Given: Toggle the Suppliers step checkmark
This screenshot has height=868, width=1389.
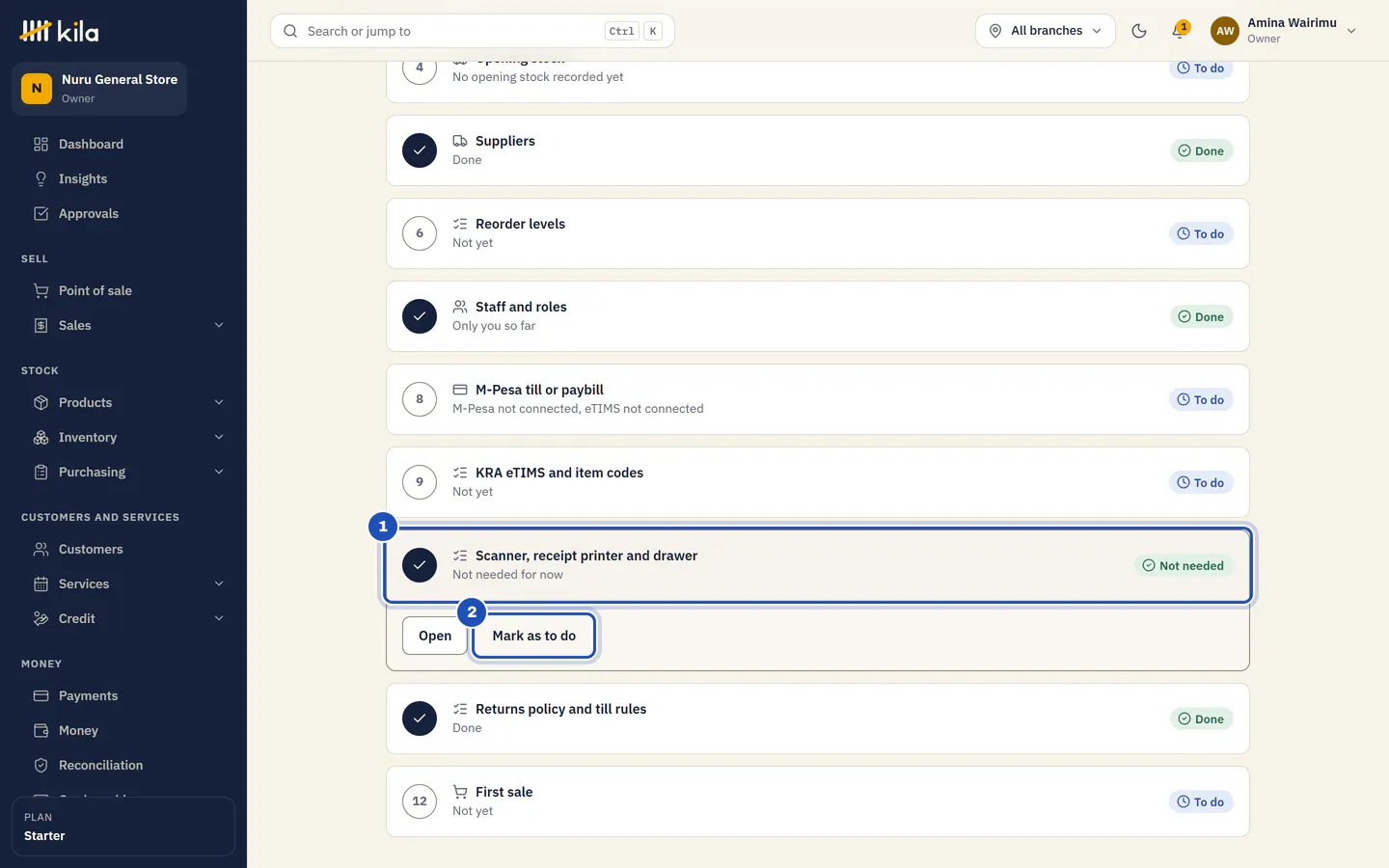Looking at the screenshot, I should 420,150.
